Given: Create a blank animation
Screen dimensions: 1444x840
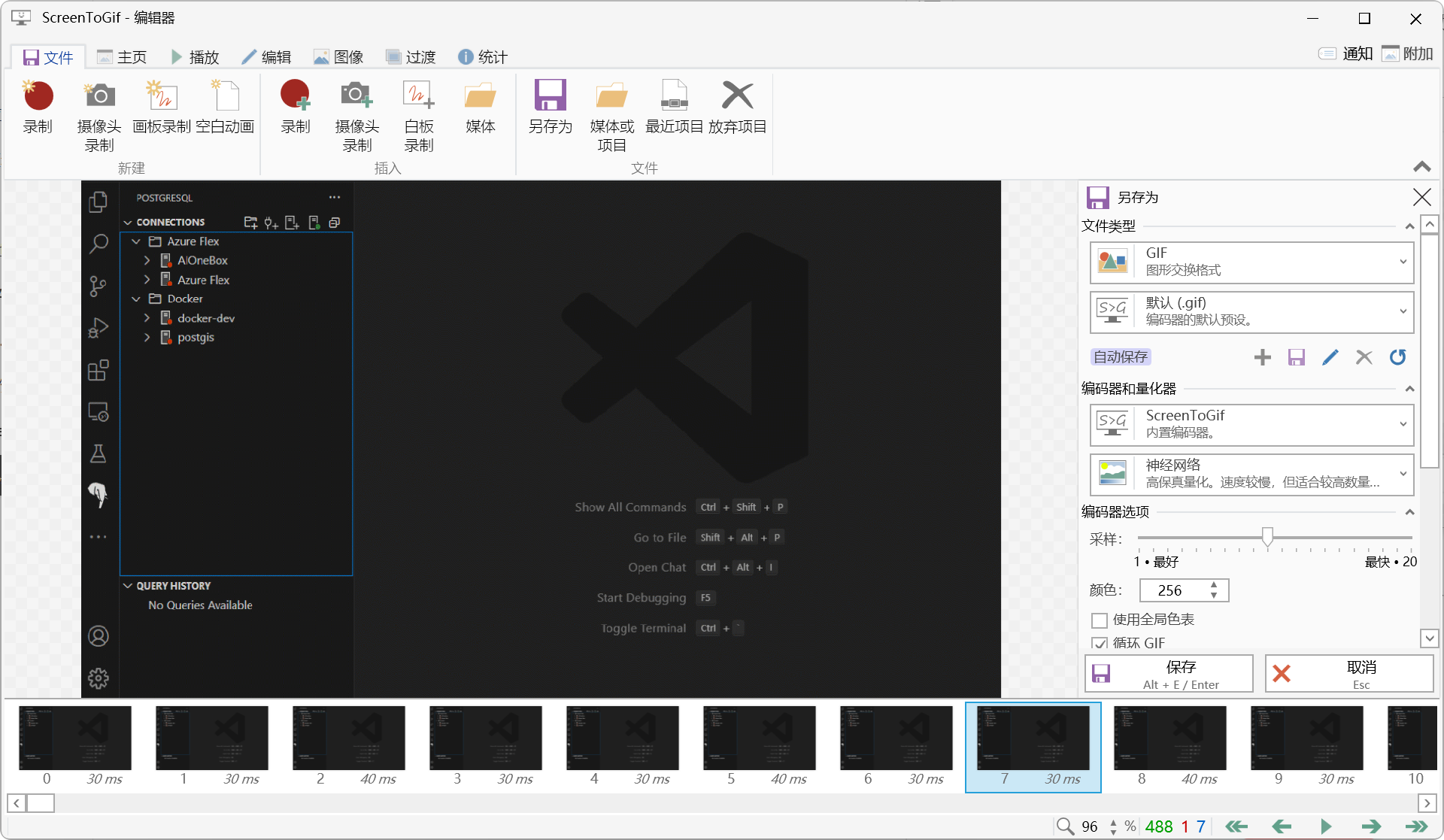Looking at the screenshot, I should pyautogui.click(x=225, y=108).
